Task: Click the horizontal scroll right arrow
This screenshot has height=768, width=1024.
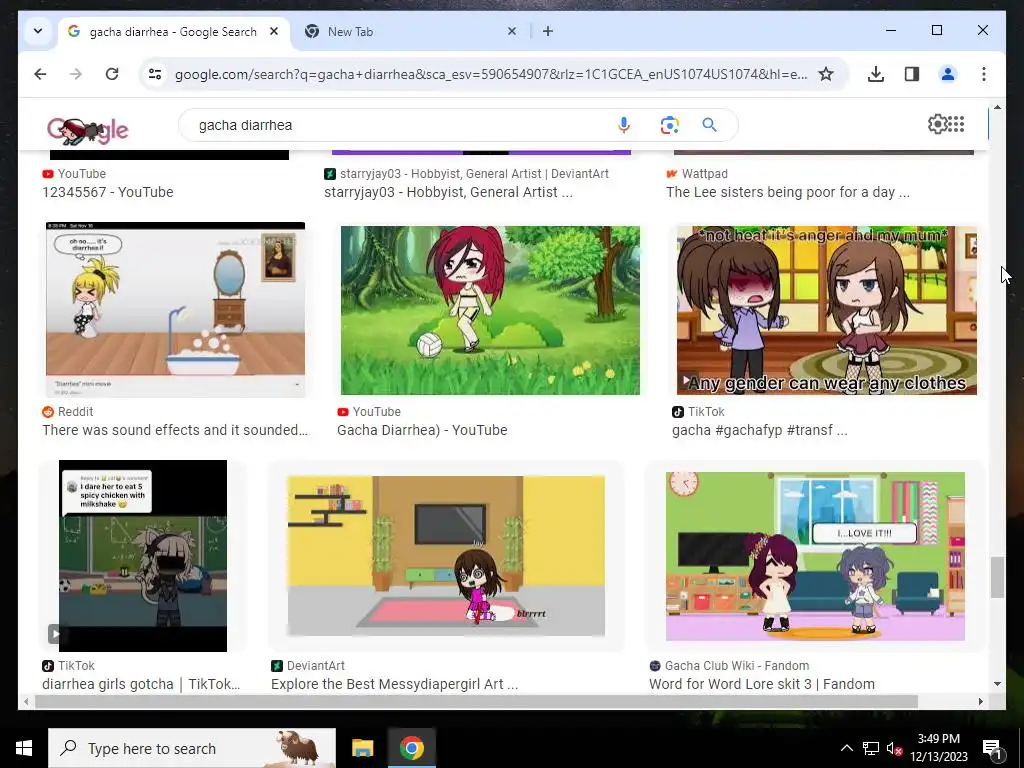Action: tap(980, 701)
